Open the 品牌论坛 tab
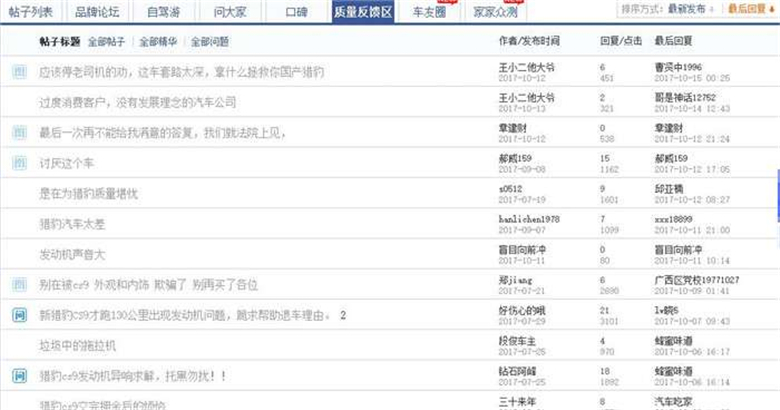The image size is (780, 410). [x=97, y=11]
